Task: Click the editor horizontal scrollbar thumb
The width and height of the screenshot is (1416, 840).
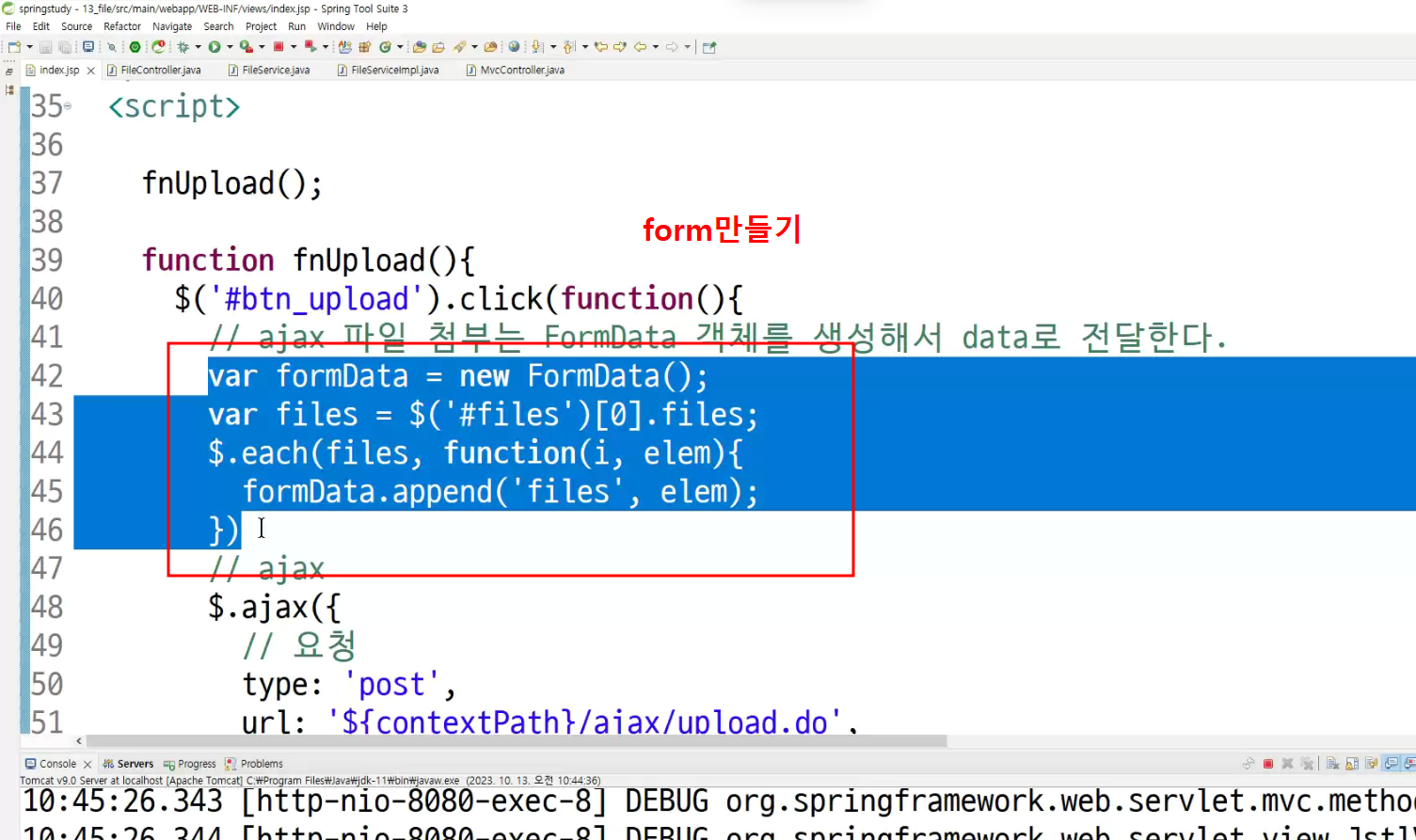Action: click(x=516, y=741)
